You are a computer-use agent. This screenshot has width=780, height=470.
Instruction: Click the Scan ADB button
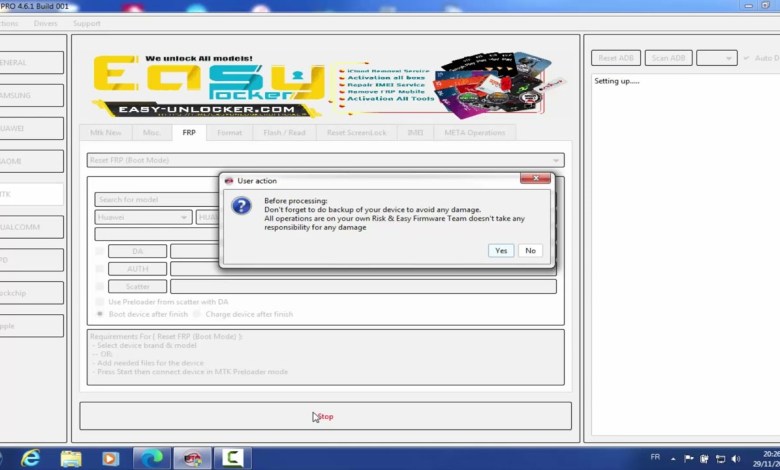pos(668,58)
